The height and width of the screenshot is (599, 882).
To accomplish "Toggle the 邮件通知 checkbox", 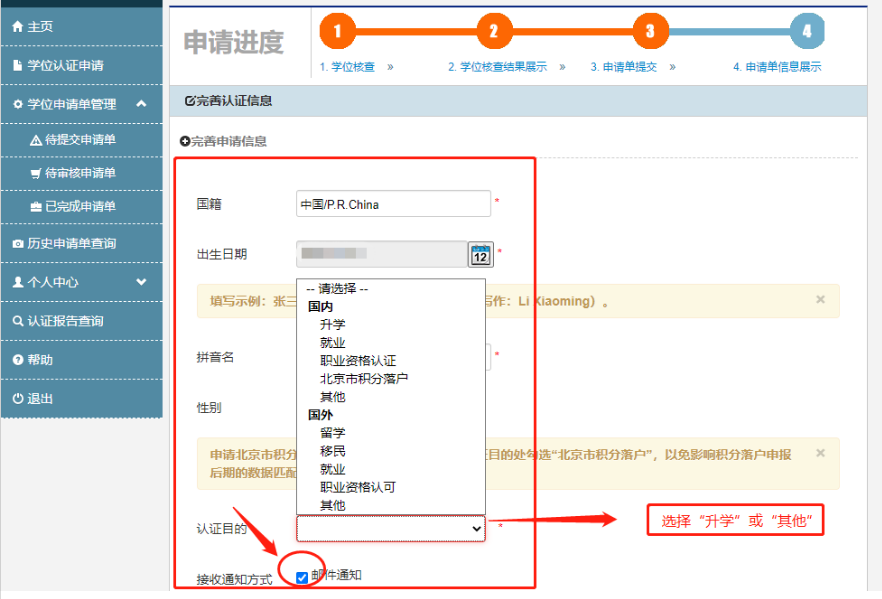I will coord(302,577).
